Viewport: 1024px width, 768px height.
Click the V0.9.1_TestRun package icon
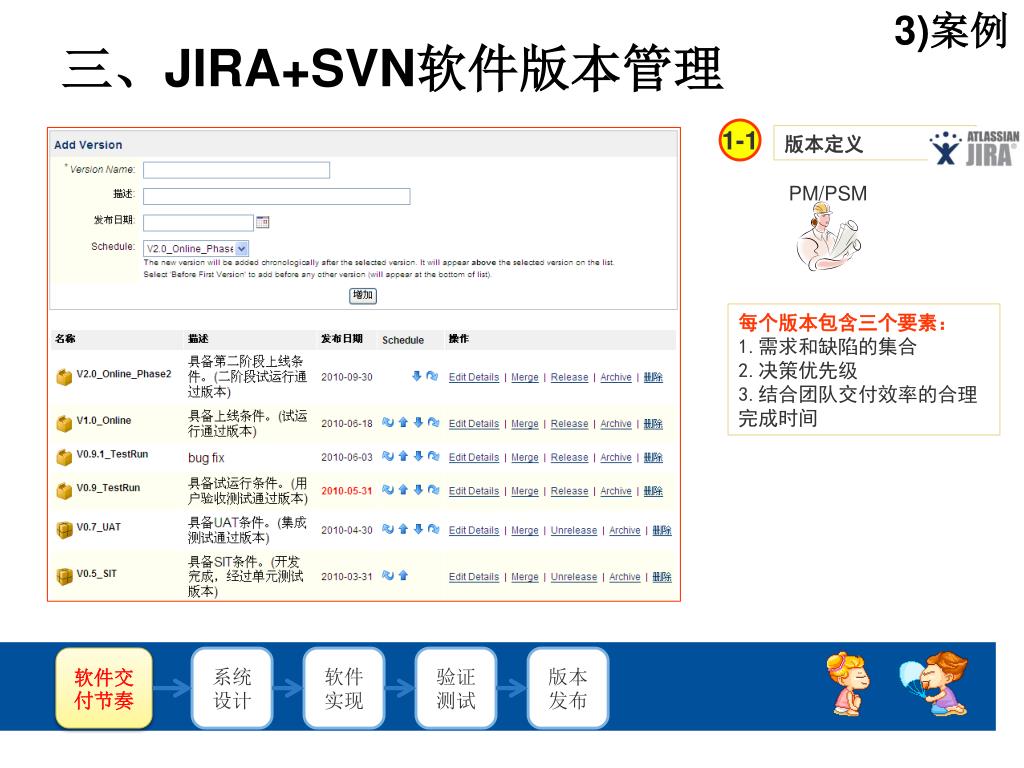click(64, 457)
